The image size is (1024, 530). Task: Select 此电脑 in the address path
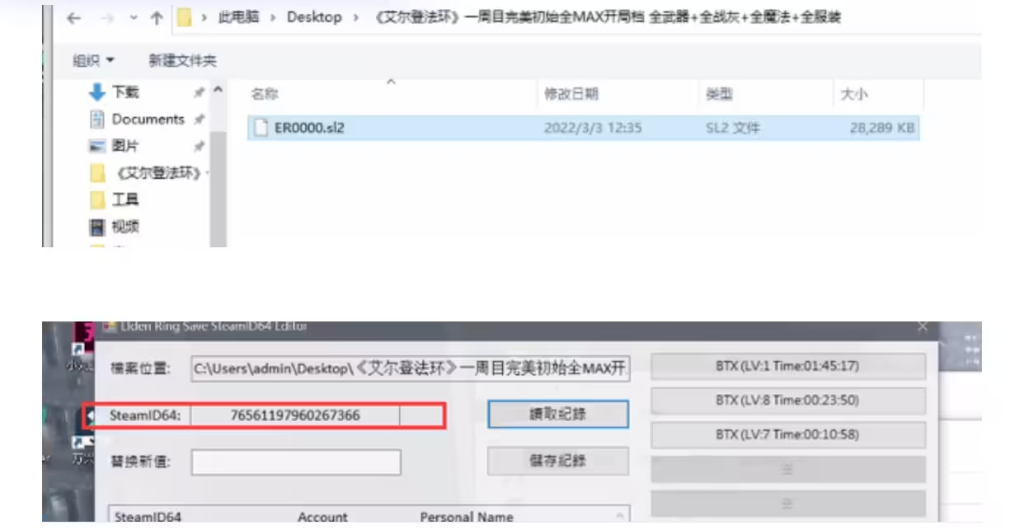(238, 18)
